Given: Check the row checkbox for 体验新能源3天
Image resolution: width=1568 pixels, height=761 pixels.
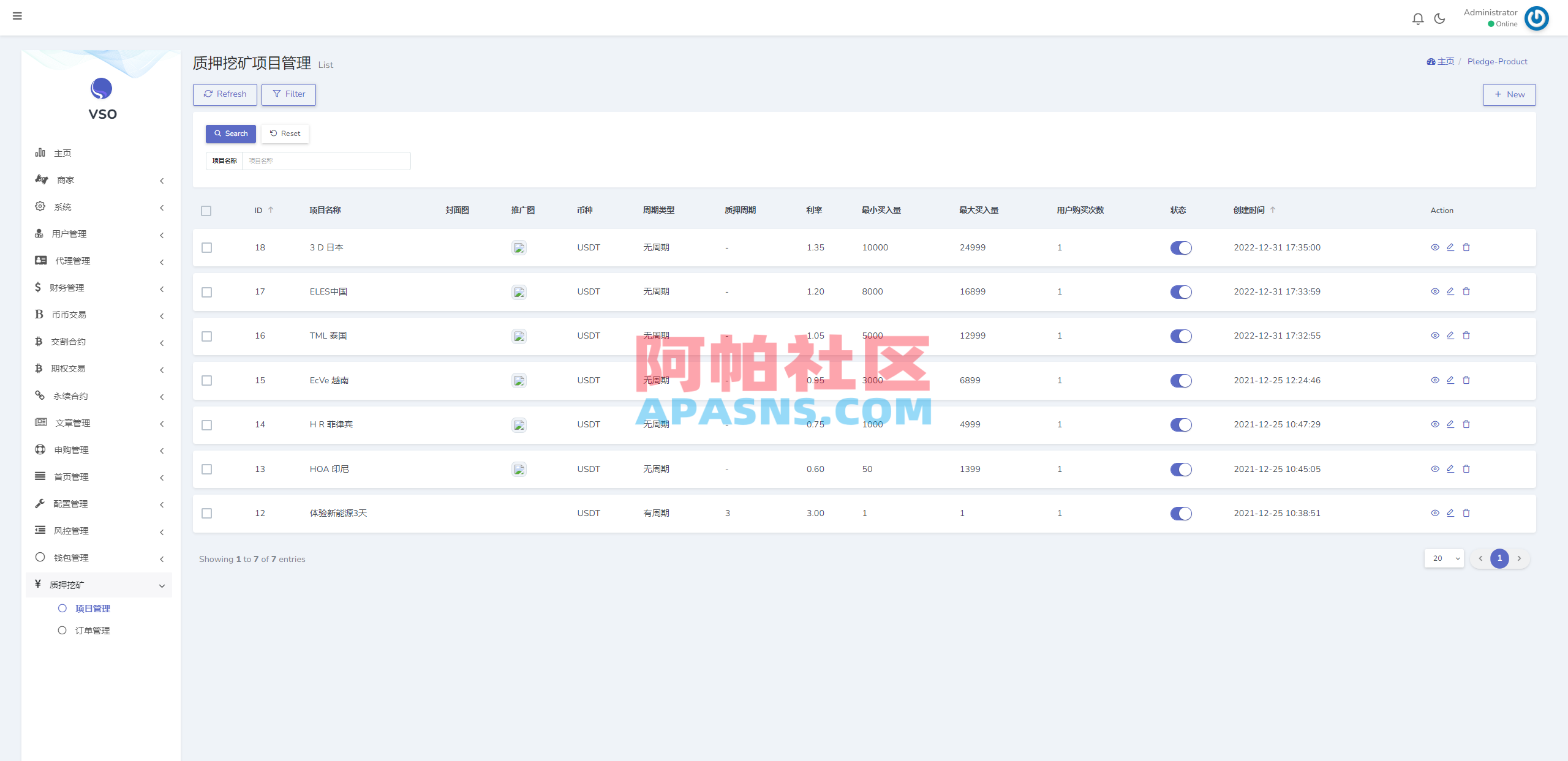Looking at the screenshot, I should pos(206,514).
